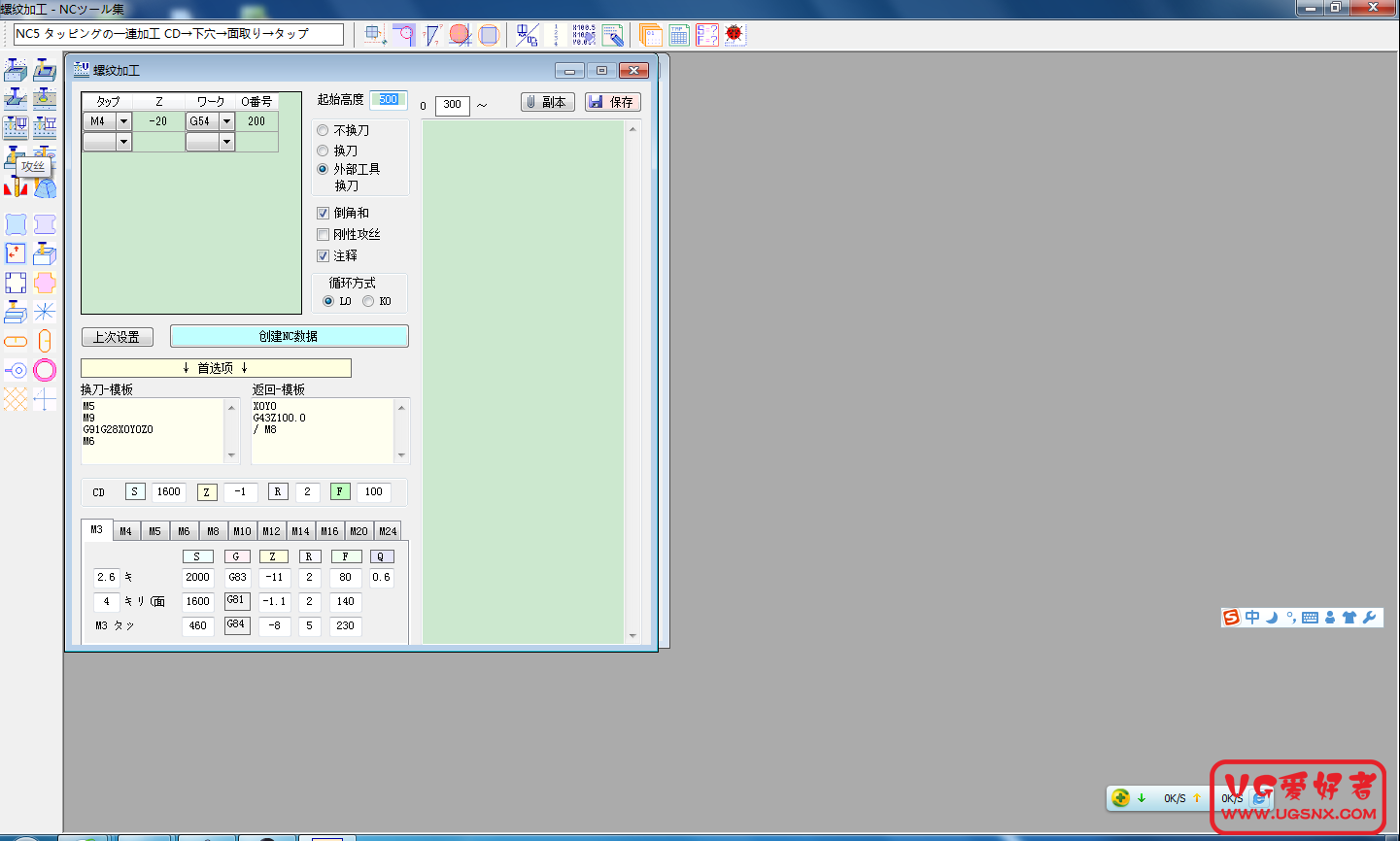The image size is (1400, 841).
Task: Select the red filled circle toolbar icon
Action: click(x=461, y=35)
